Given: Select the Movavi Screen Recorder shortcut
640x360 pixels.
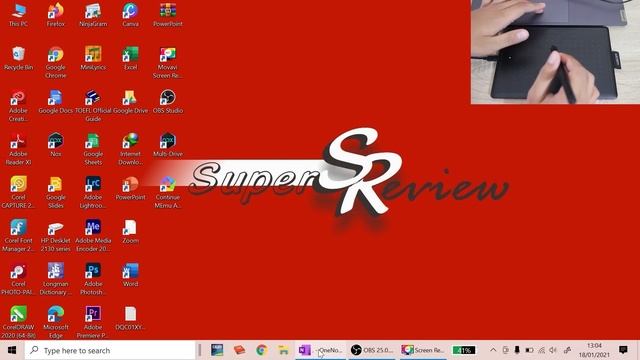Looking at the screenshot, I should pos(168,62).
